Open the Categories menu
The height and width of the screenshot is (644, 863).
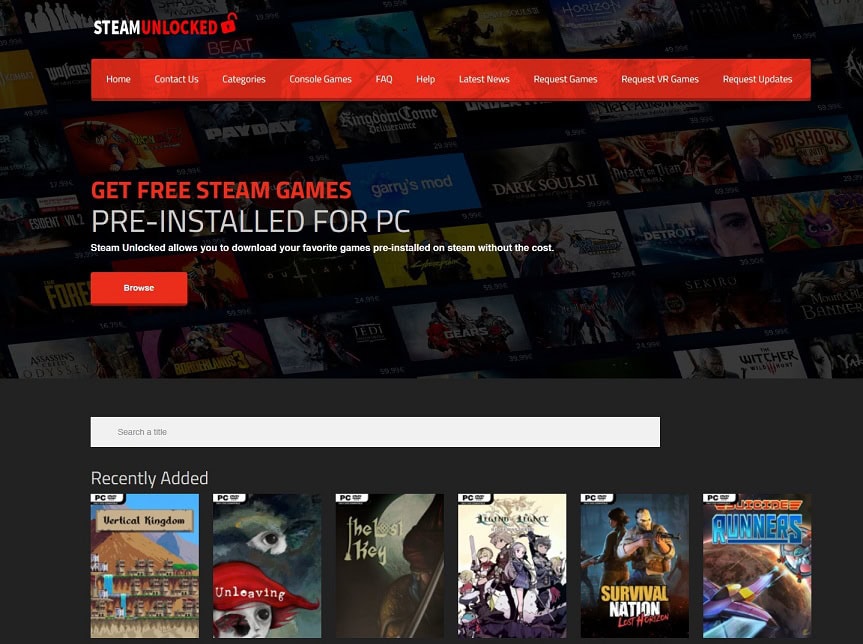pos(243,79)
